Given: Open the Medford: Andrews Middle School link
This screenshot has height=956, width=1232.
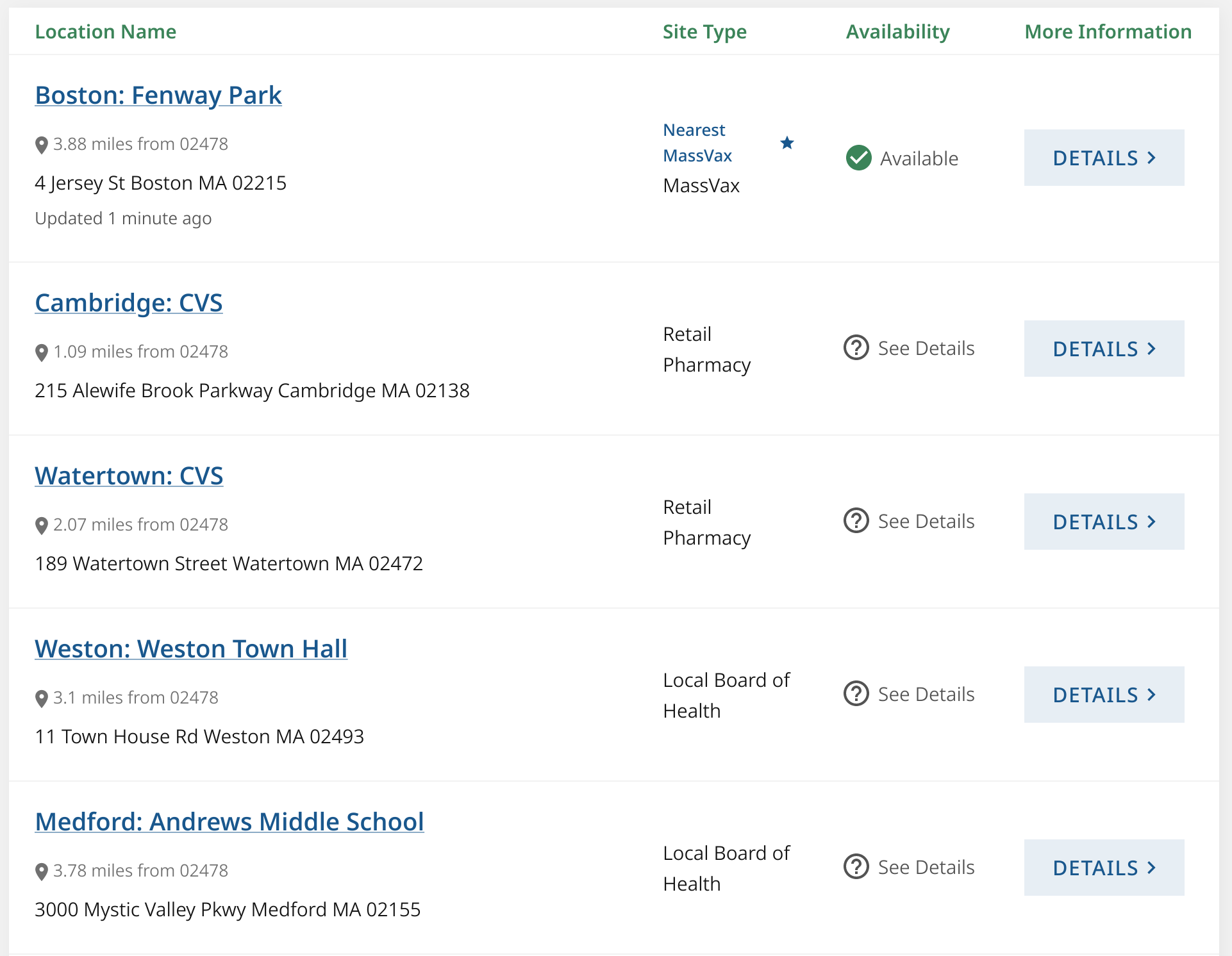Looking at the screenshot, I should click(x=229, y=822).
